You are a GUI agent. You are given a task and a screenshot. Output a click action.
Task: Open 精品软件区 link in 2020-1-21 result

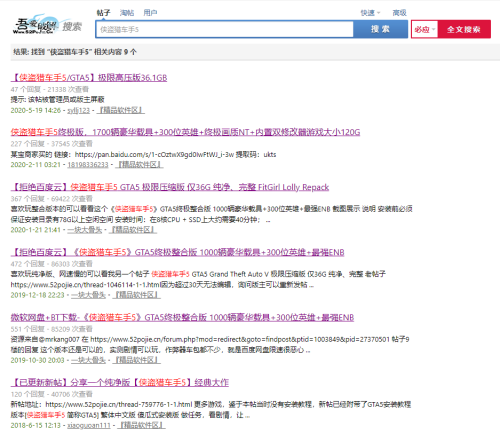(133, 230)
